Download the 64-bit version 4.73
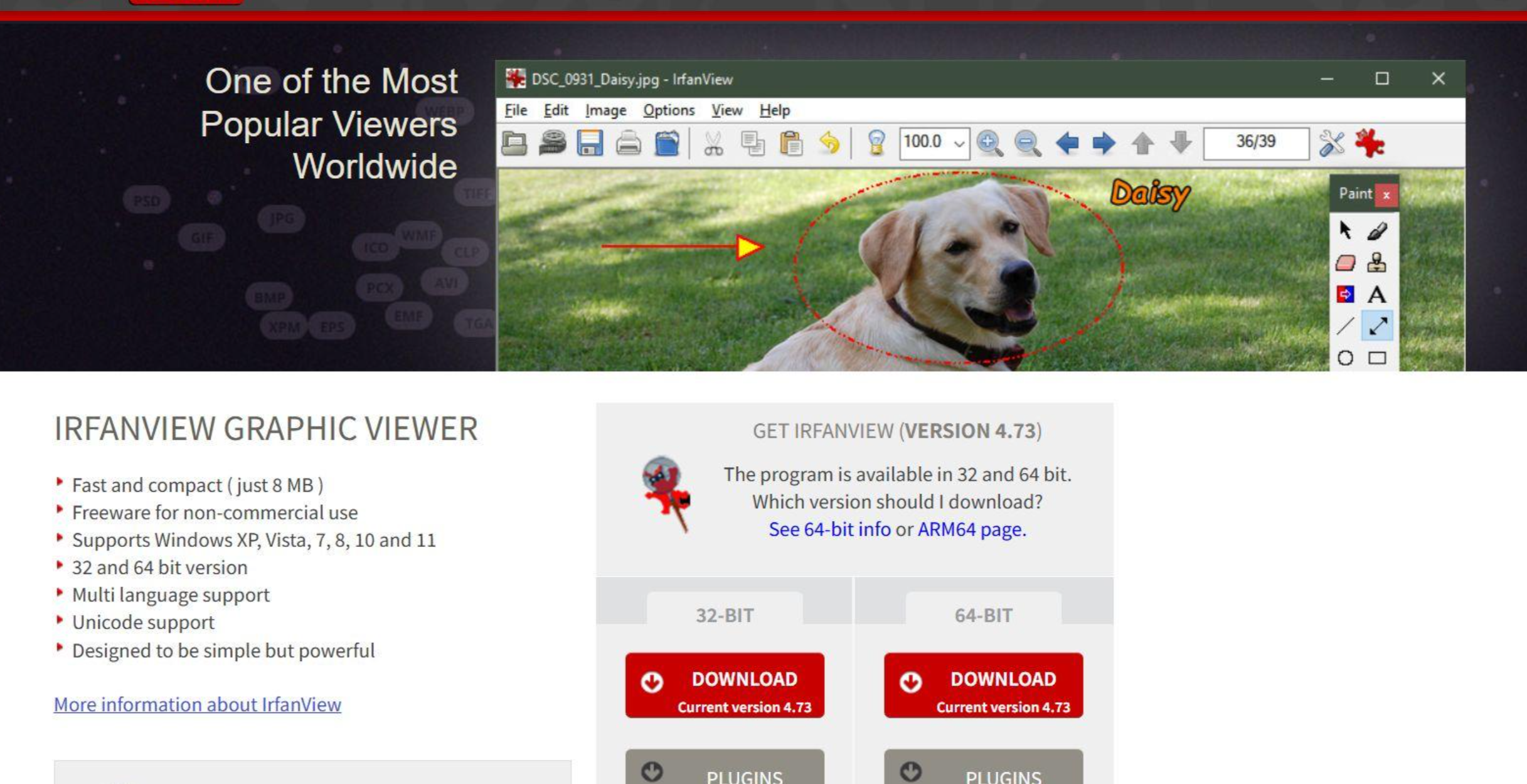The height and width of the screenshot is (784, 1527). (984, 686)
